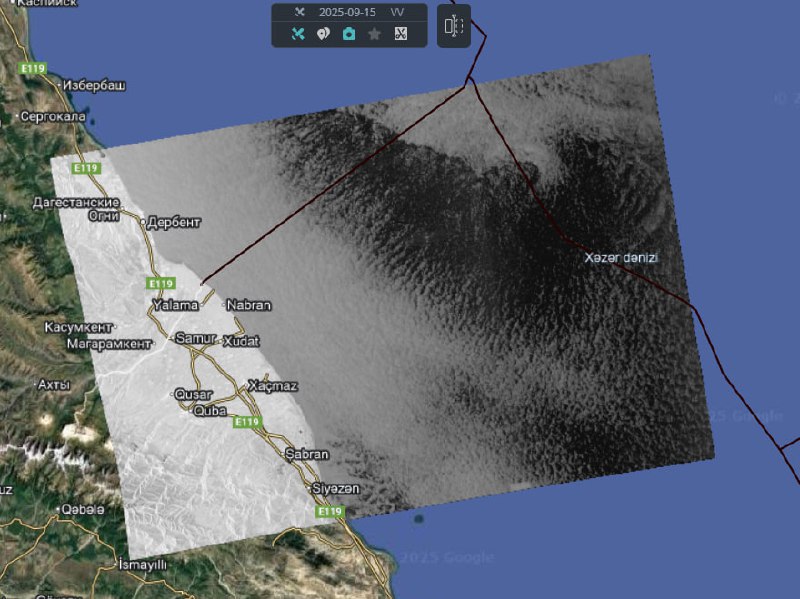Click the small satellite icon beside date

(x=299, y=12)
